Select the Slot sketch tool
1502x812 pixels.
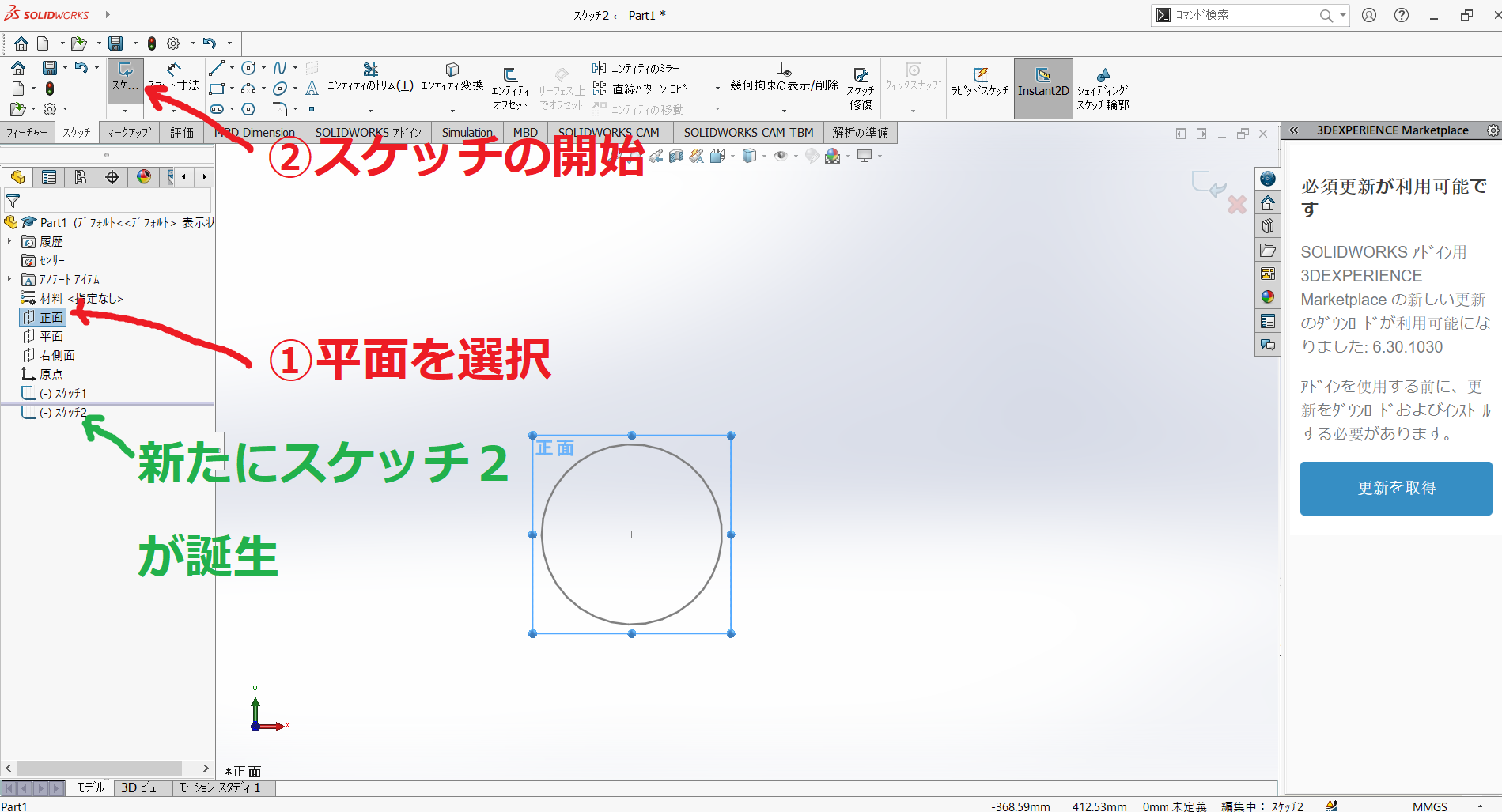217,109
